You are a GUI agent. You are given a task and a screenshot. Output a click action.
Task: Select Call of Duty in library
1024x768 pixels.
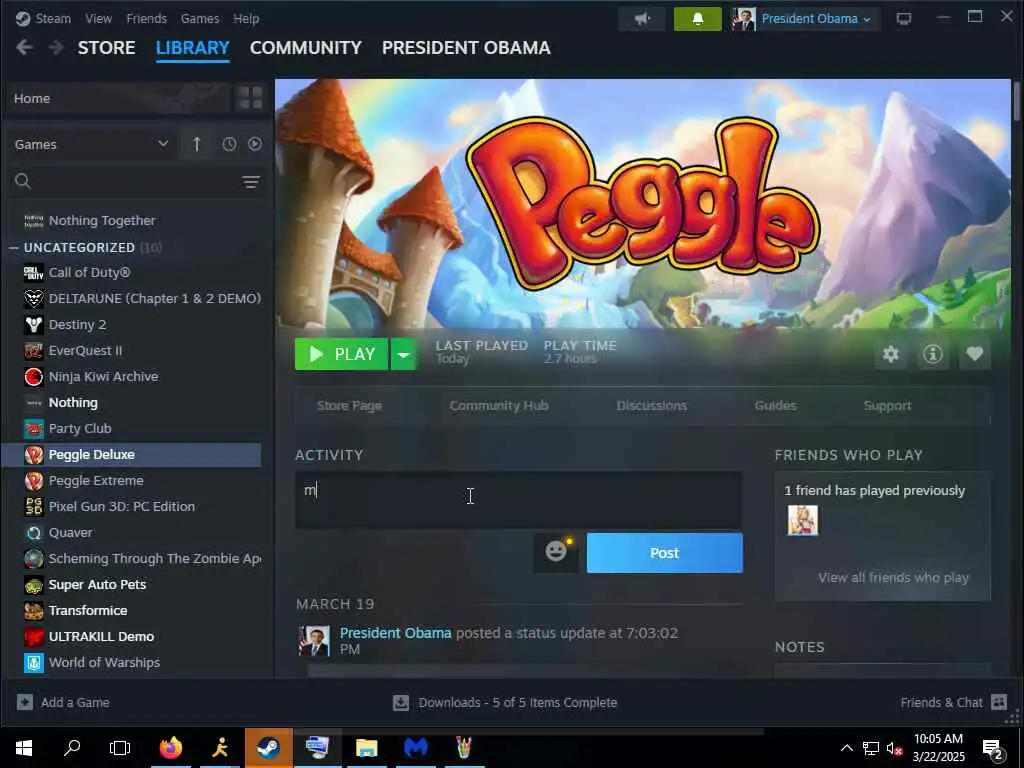[x=89, y=272]
